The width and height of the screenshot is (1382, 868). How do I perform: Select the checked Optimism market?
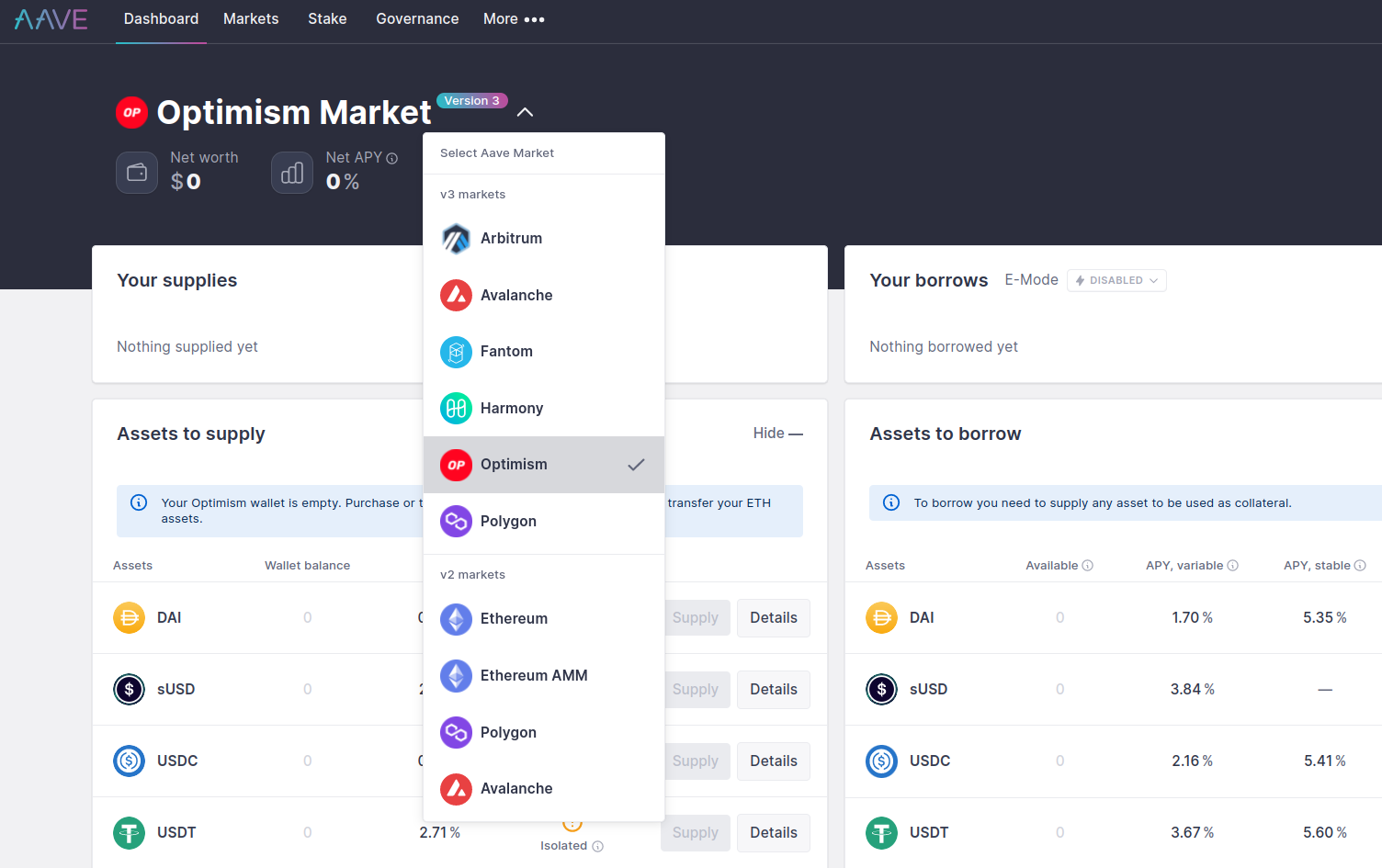pos(544,465)
